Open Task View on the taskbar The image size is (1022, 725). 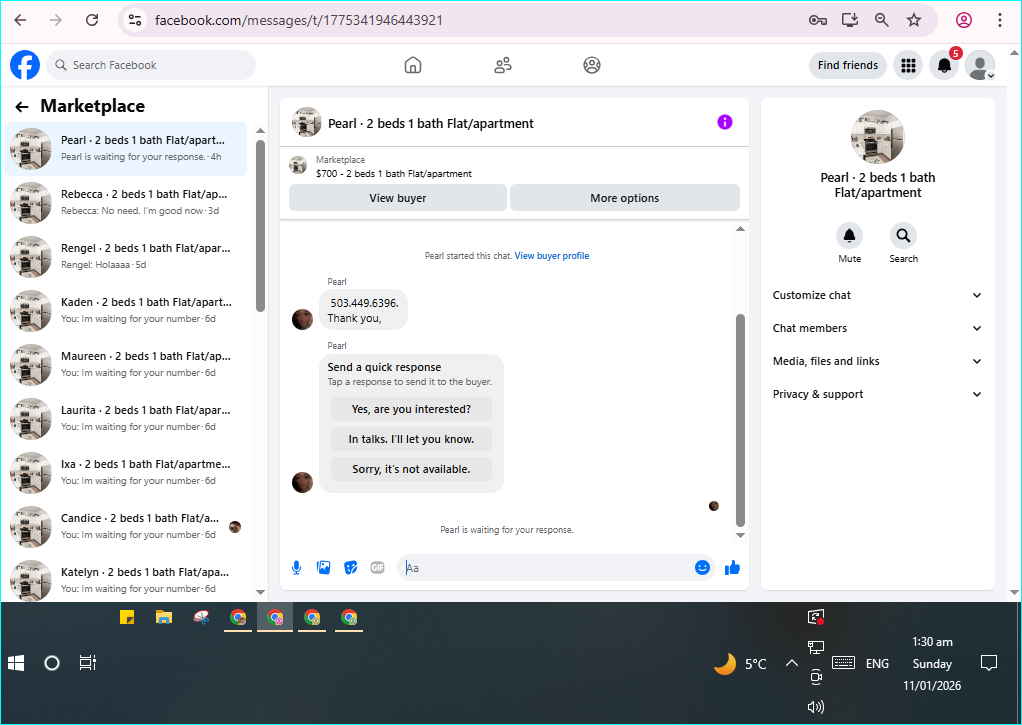click(87, 663)
